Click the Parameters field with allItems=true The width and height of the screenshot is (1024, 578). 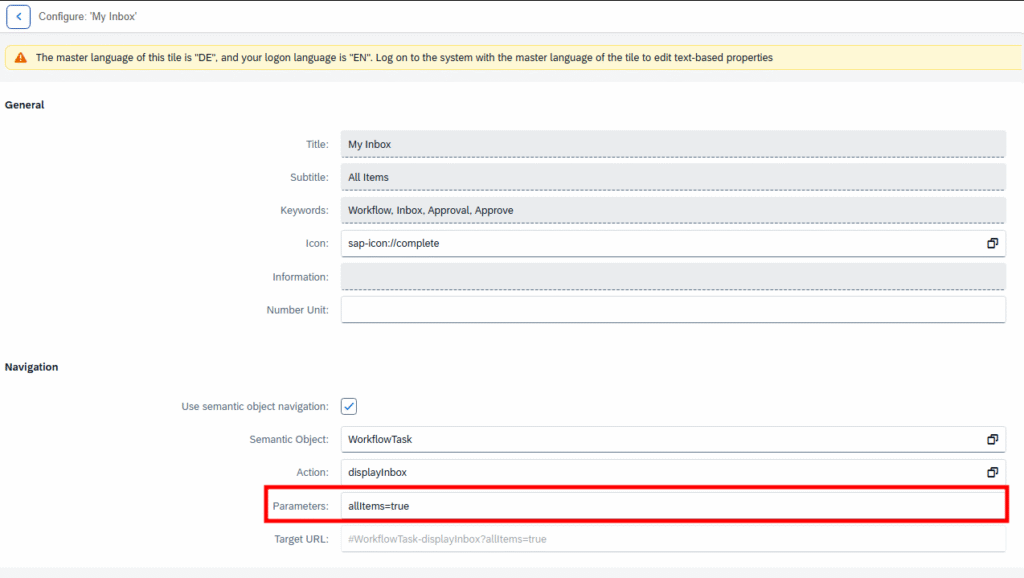click(x=672, y=506)
